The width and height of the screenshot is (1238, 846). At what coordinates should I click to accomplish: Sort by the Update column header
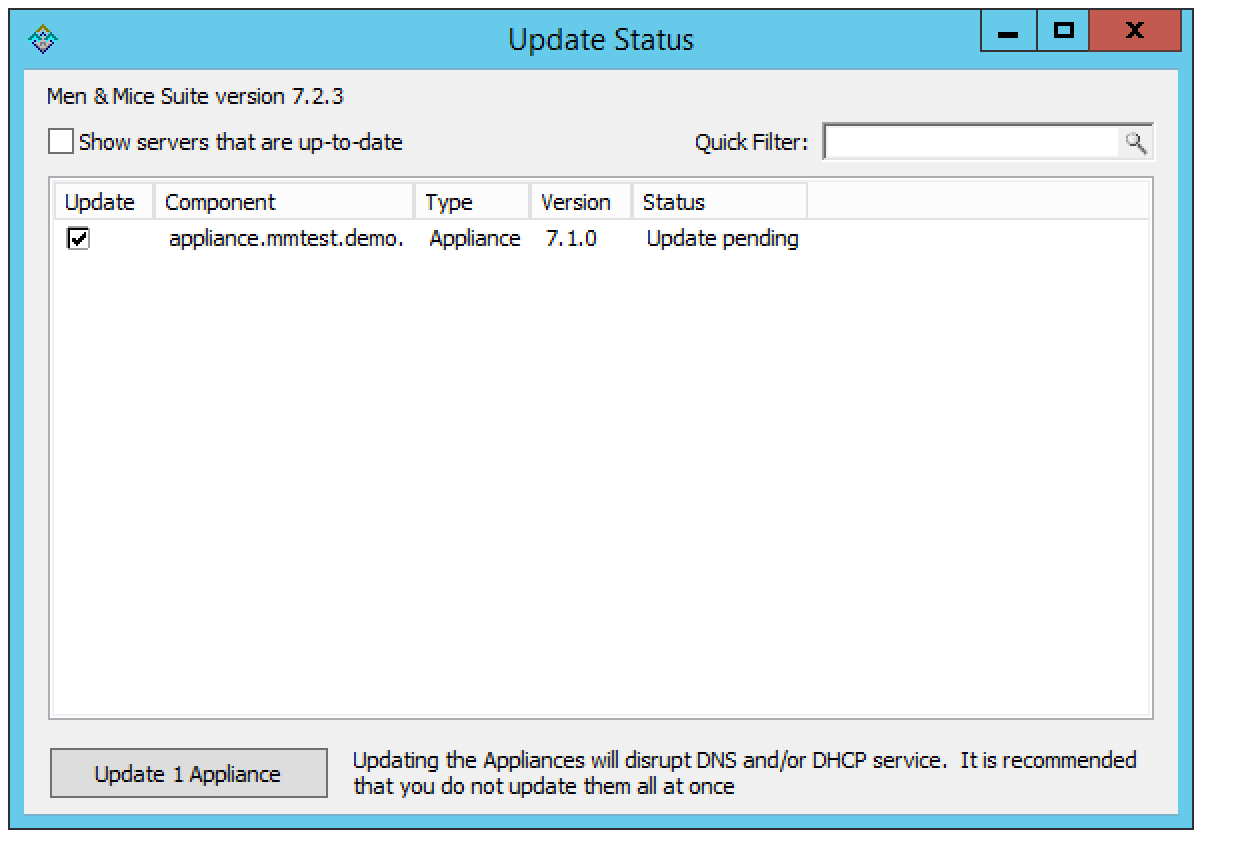coord(100,202)
